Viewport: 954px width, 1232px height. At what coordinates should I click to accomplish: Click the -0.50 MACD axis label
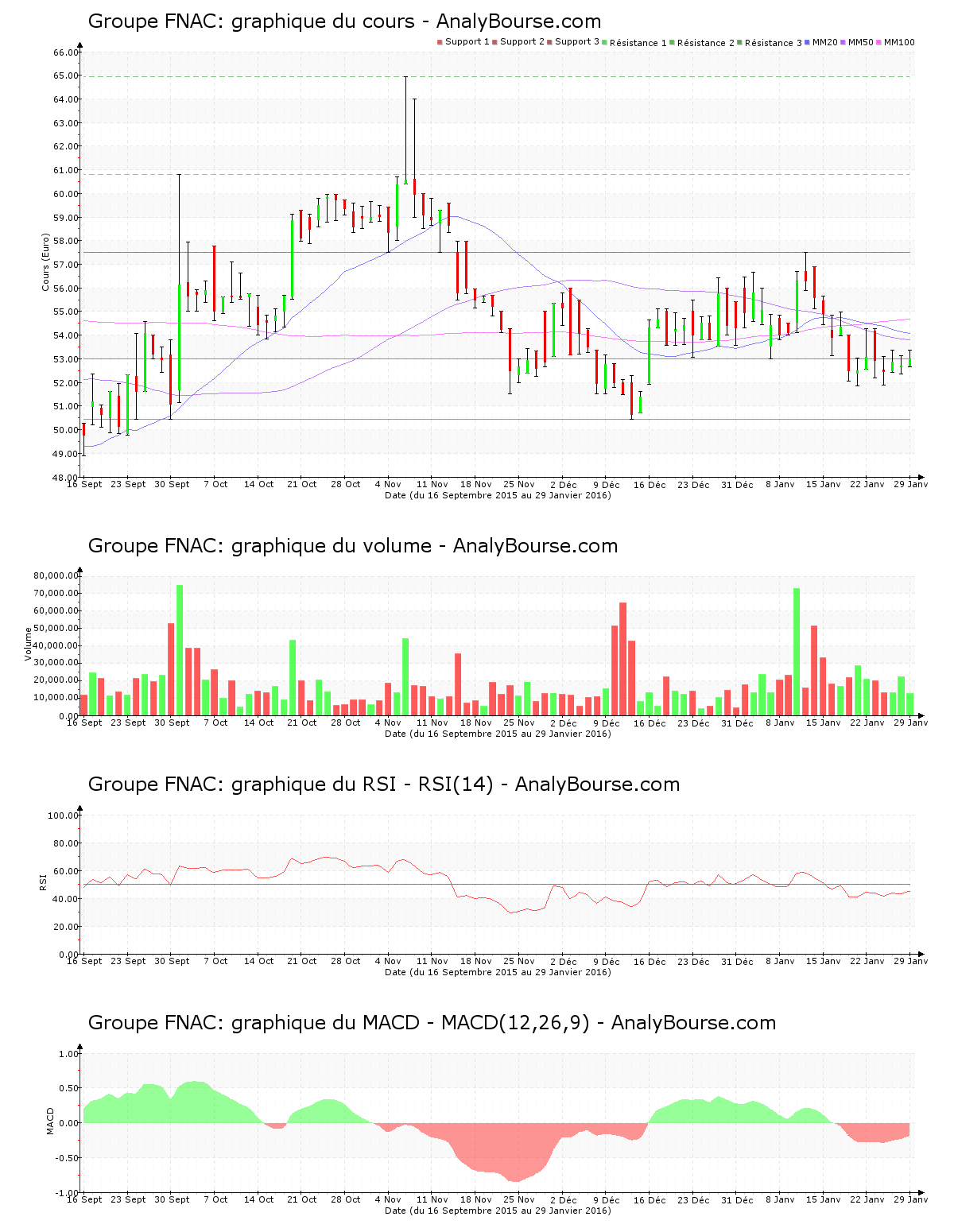(67, 1158)
